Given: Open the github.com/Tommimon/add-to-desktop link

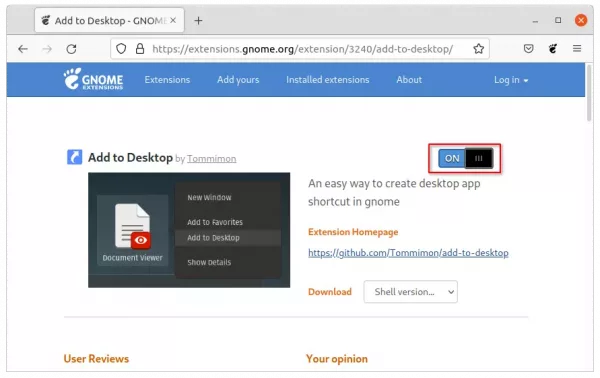Looking at the screenshot, I should pyautogui.click(x=408, y=253).
